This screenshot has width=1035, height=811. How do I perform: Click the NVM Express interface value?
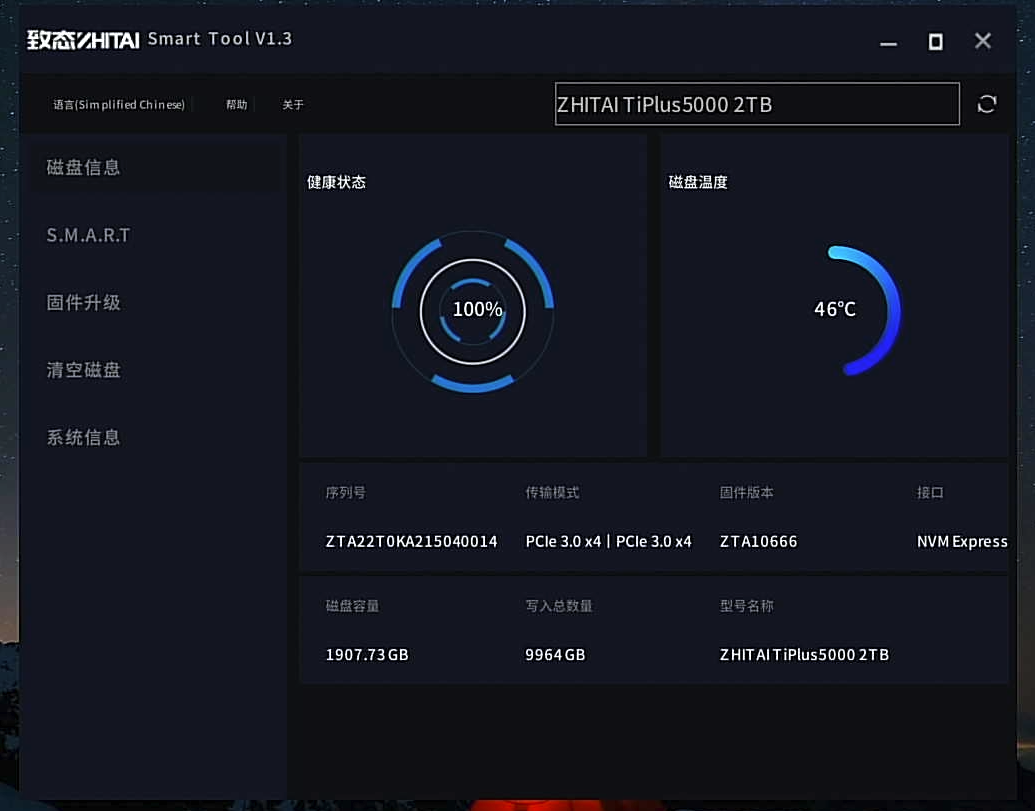tap(962, 542)
